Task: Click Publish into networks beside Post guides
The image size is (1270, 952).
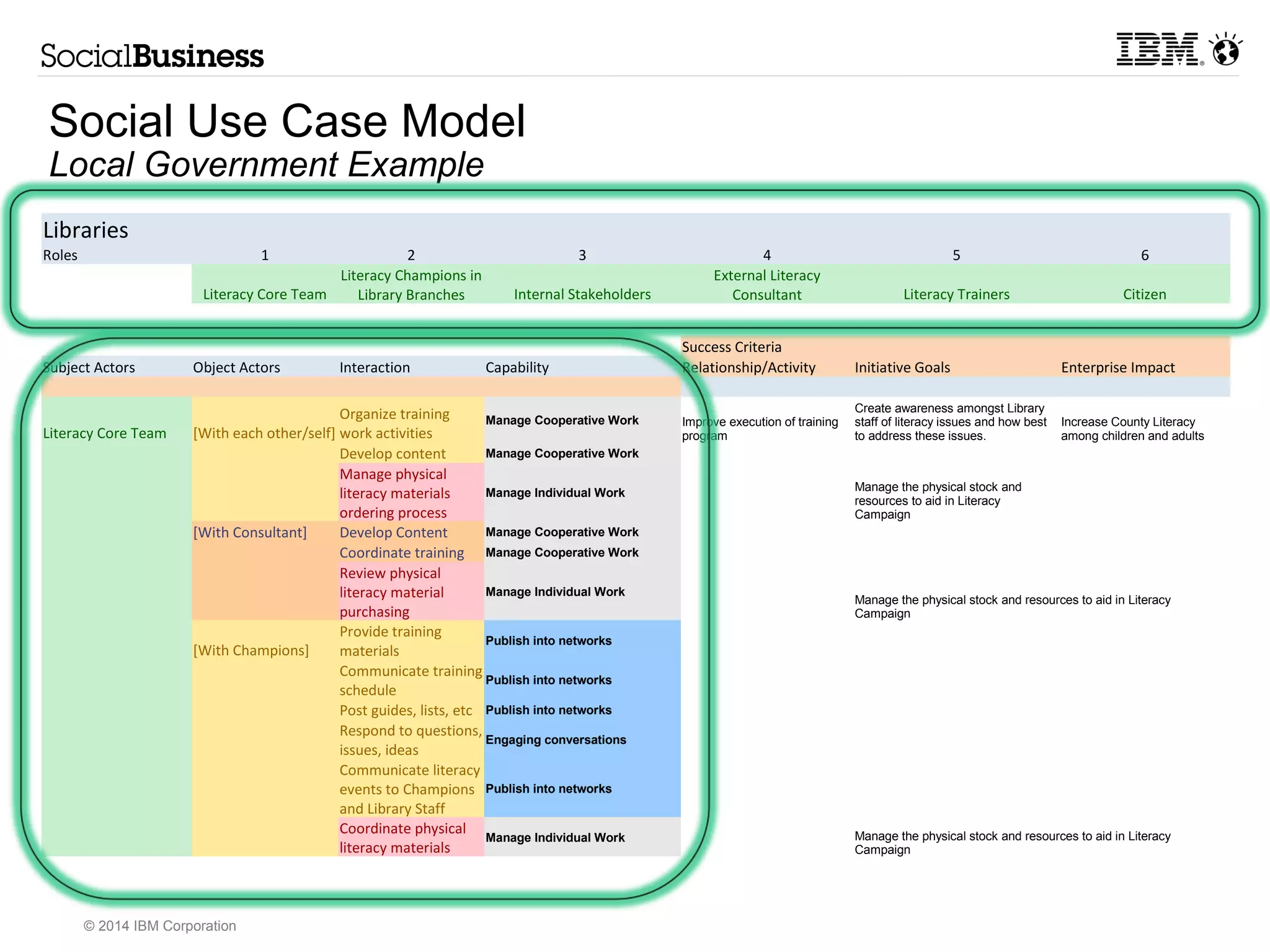Action: tap(548, 710)
